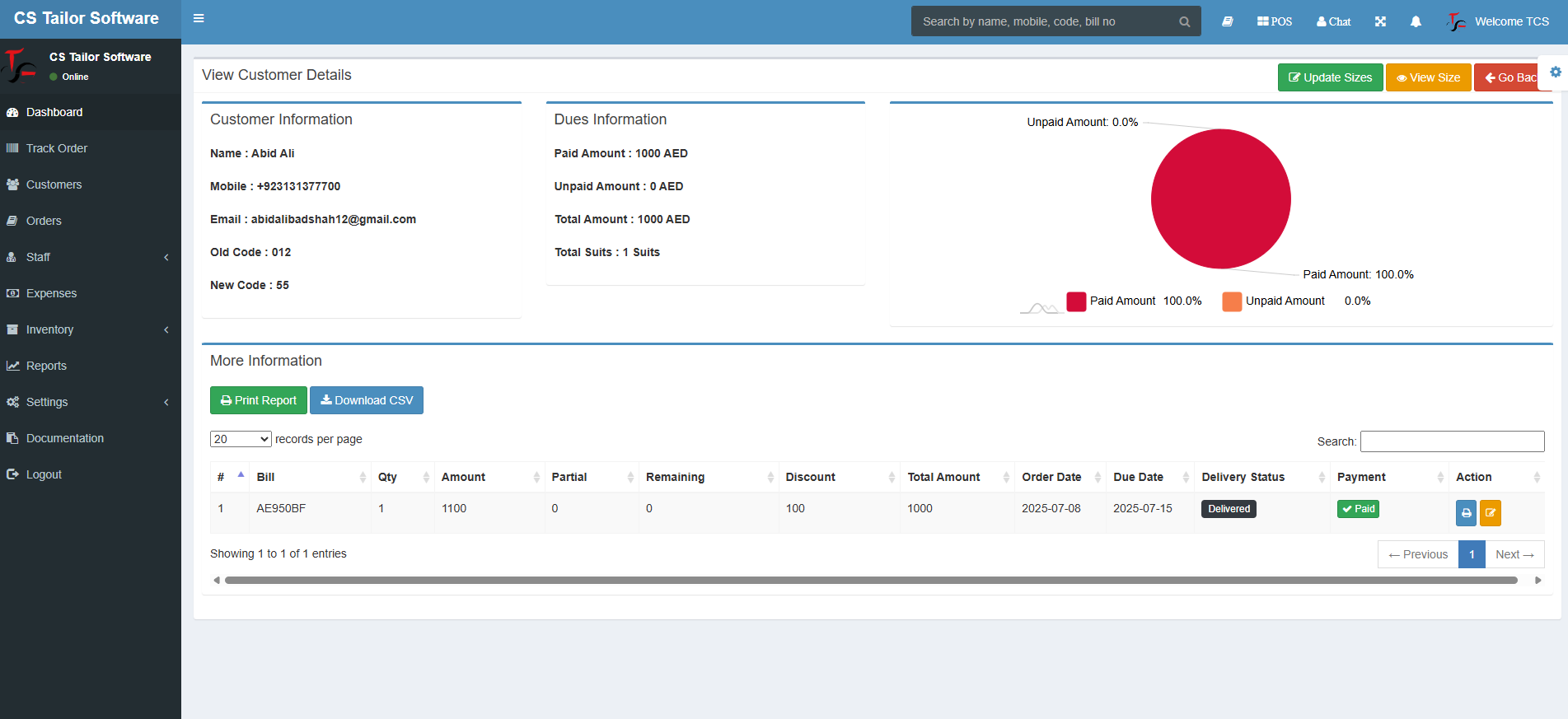The height and width of the screenshot is (719, 1568).
Task: Open the records per page dropdown
Action: pos(241,439)
